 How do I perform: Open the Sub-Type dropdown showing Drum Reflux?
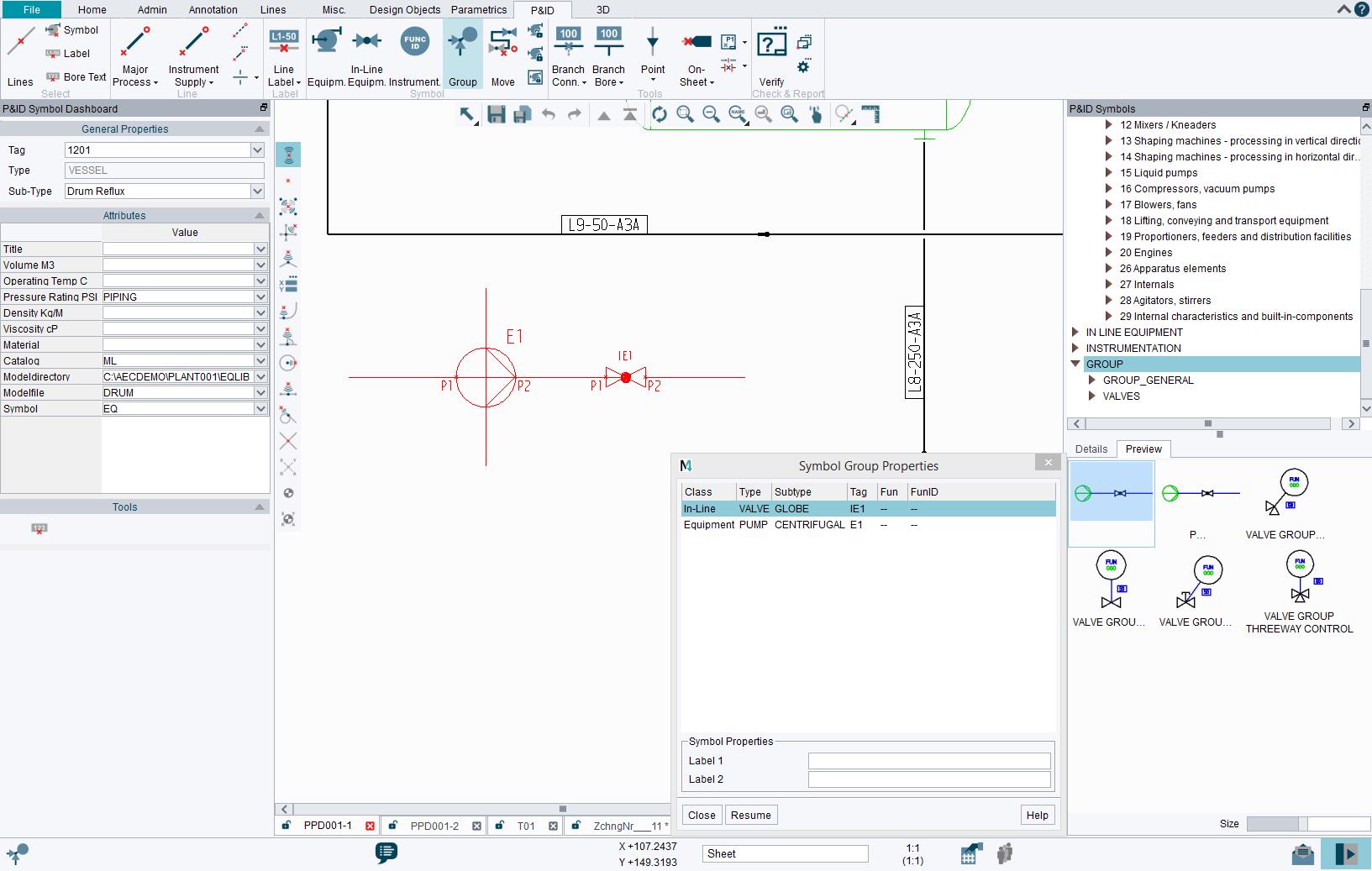256,191
